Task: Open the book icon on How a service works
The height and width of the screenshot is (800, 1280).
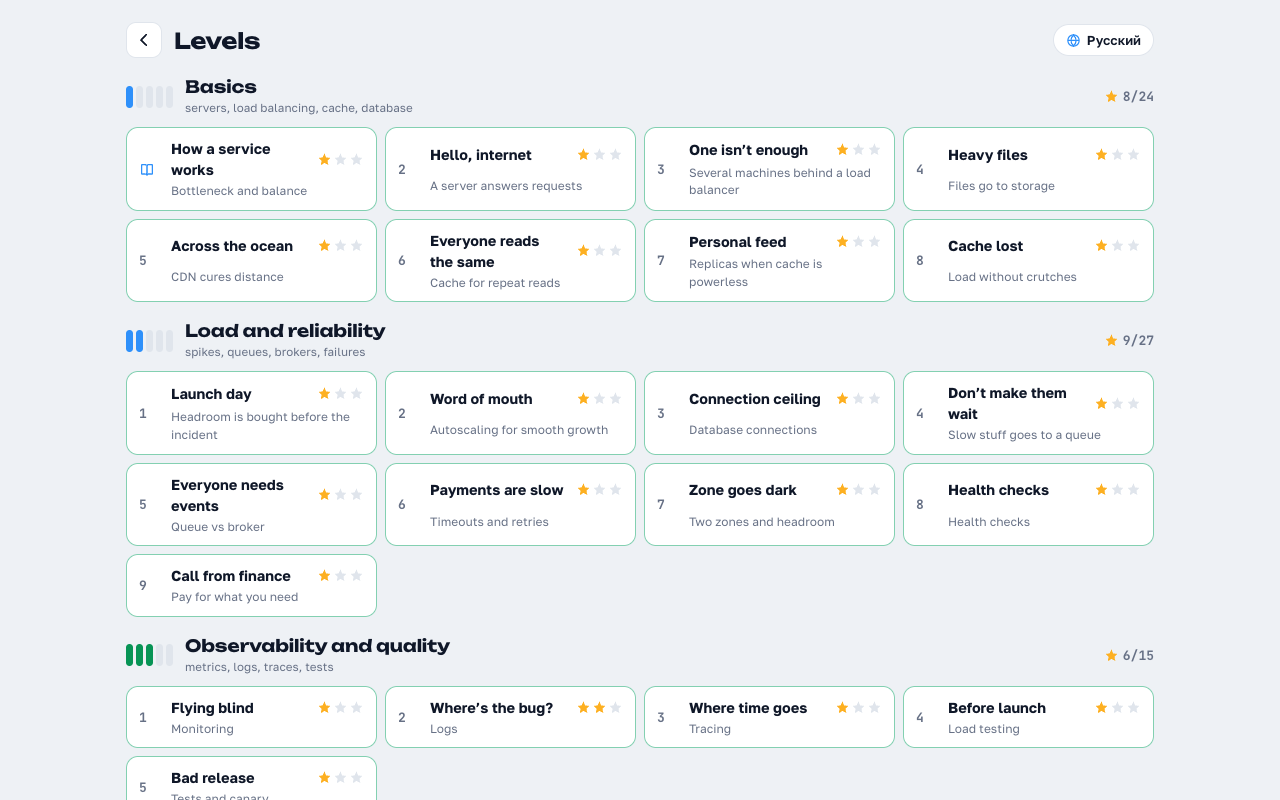Action: coord(147,170)
